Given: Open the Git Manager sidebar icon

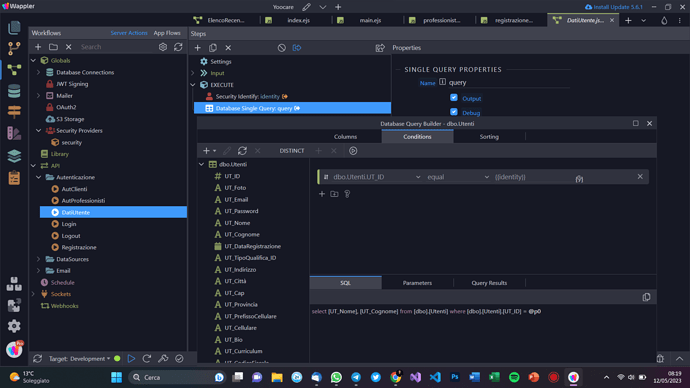Looking at the screenshot, I should click(x=14, y=48).
